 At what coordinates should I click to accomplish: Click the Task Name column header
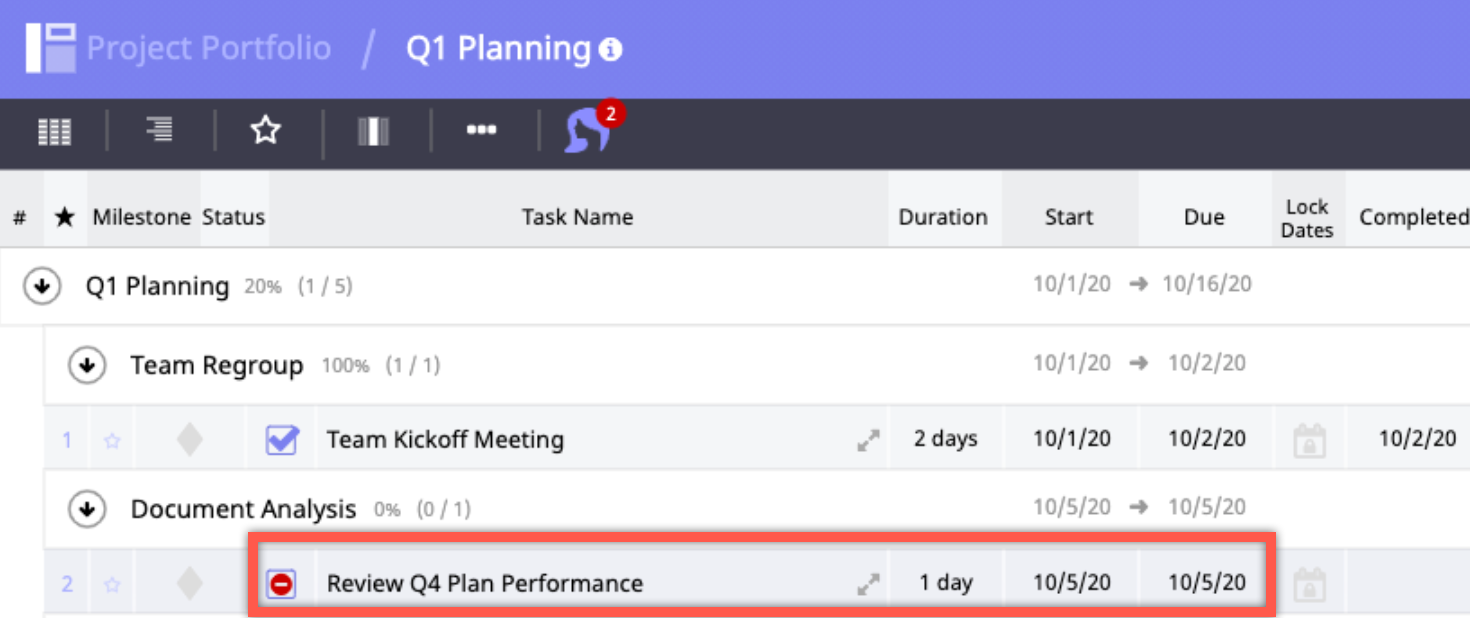point(577,217)
